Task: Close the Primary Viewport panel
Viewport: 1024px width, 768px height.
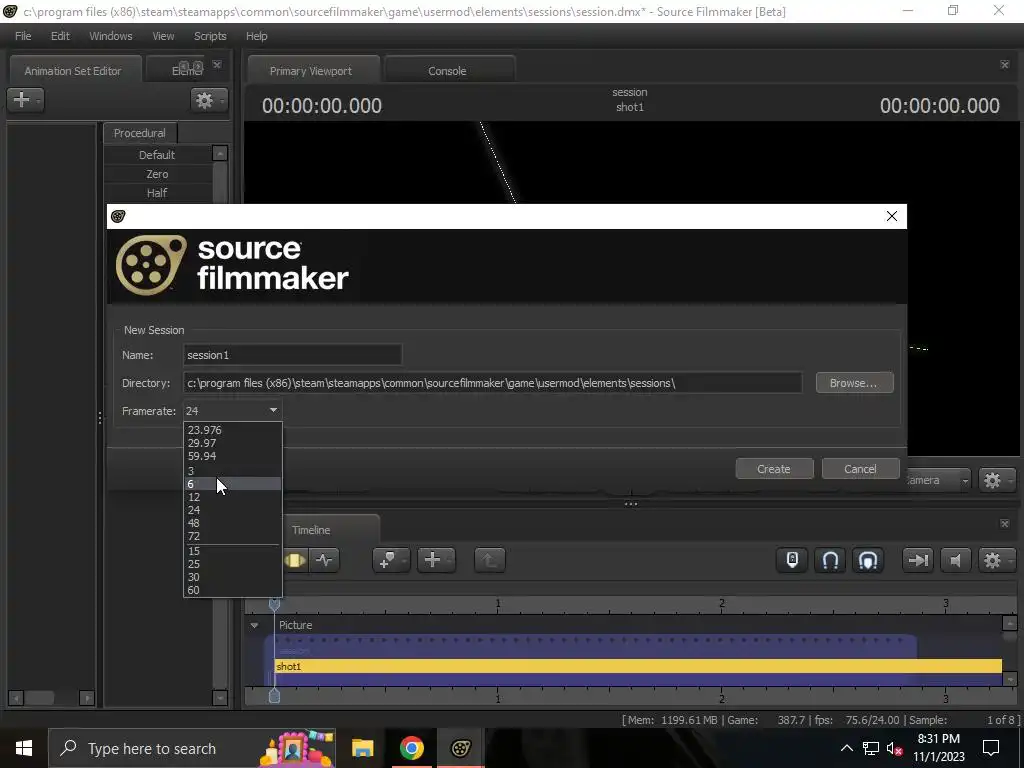Action: (1004, 64)
